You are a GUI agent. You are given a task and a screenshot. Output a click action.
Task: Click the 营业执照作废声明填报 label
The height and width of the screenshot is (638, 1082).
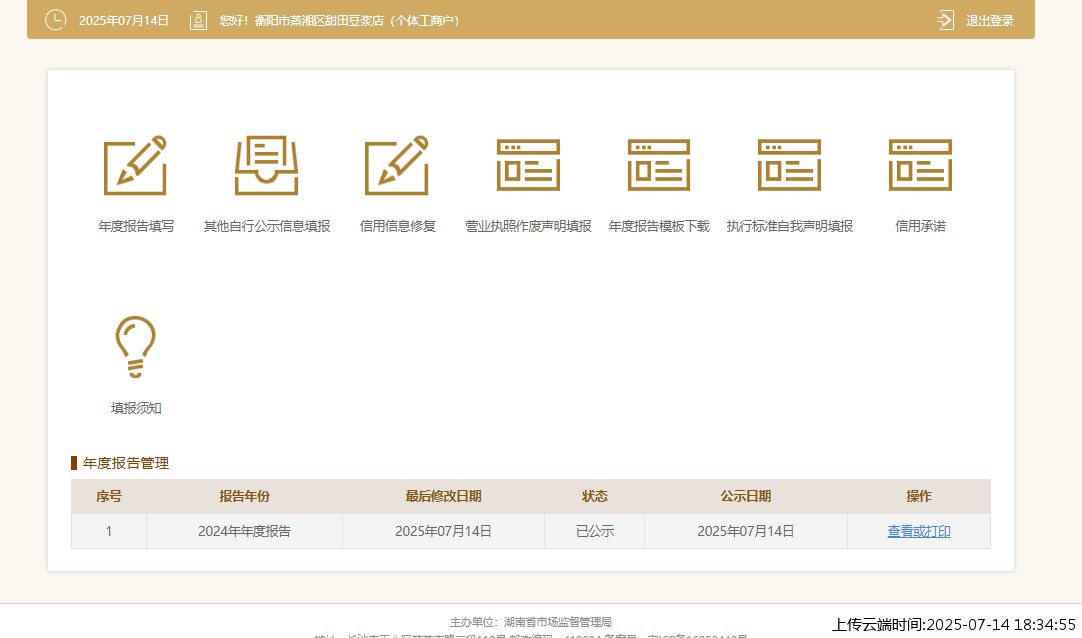pyautogui.click(x=528, y=226)
